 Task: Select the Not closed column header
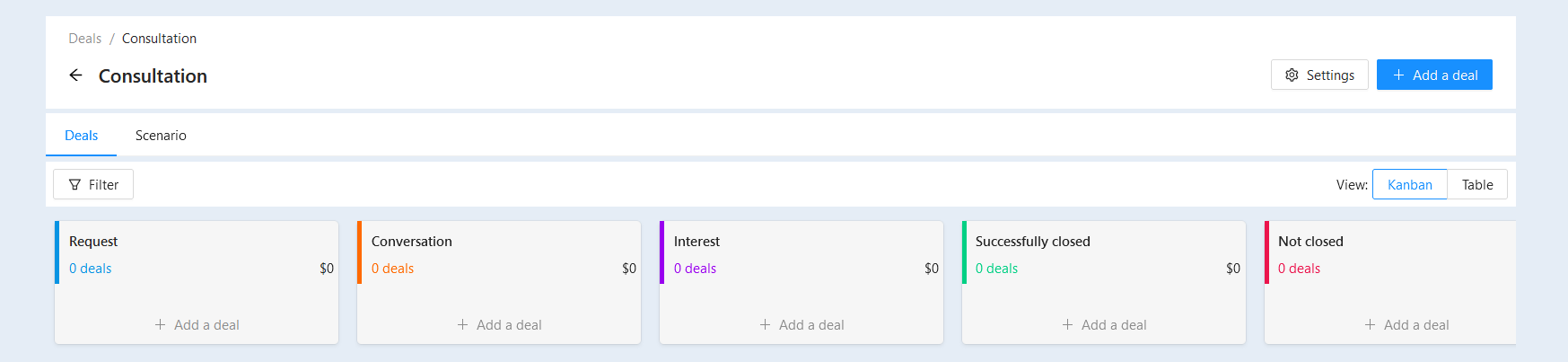(1310, 242)
